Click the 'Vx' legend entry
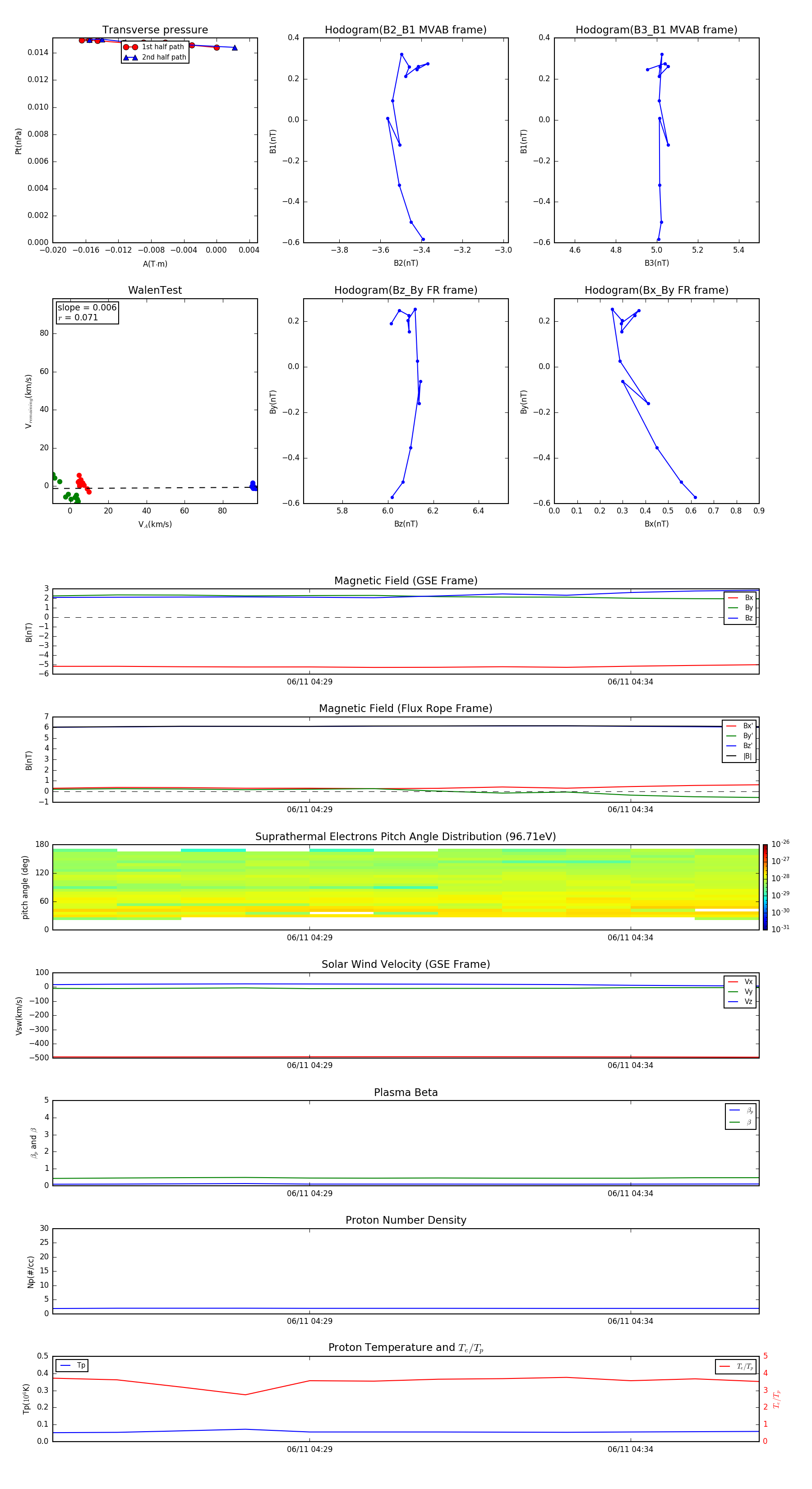Image resolution: width=812 pixels, height=1489 pixels. tap(740, 981)
